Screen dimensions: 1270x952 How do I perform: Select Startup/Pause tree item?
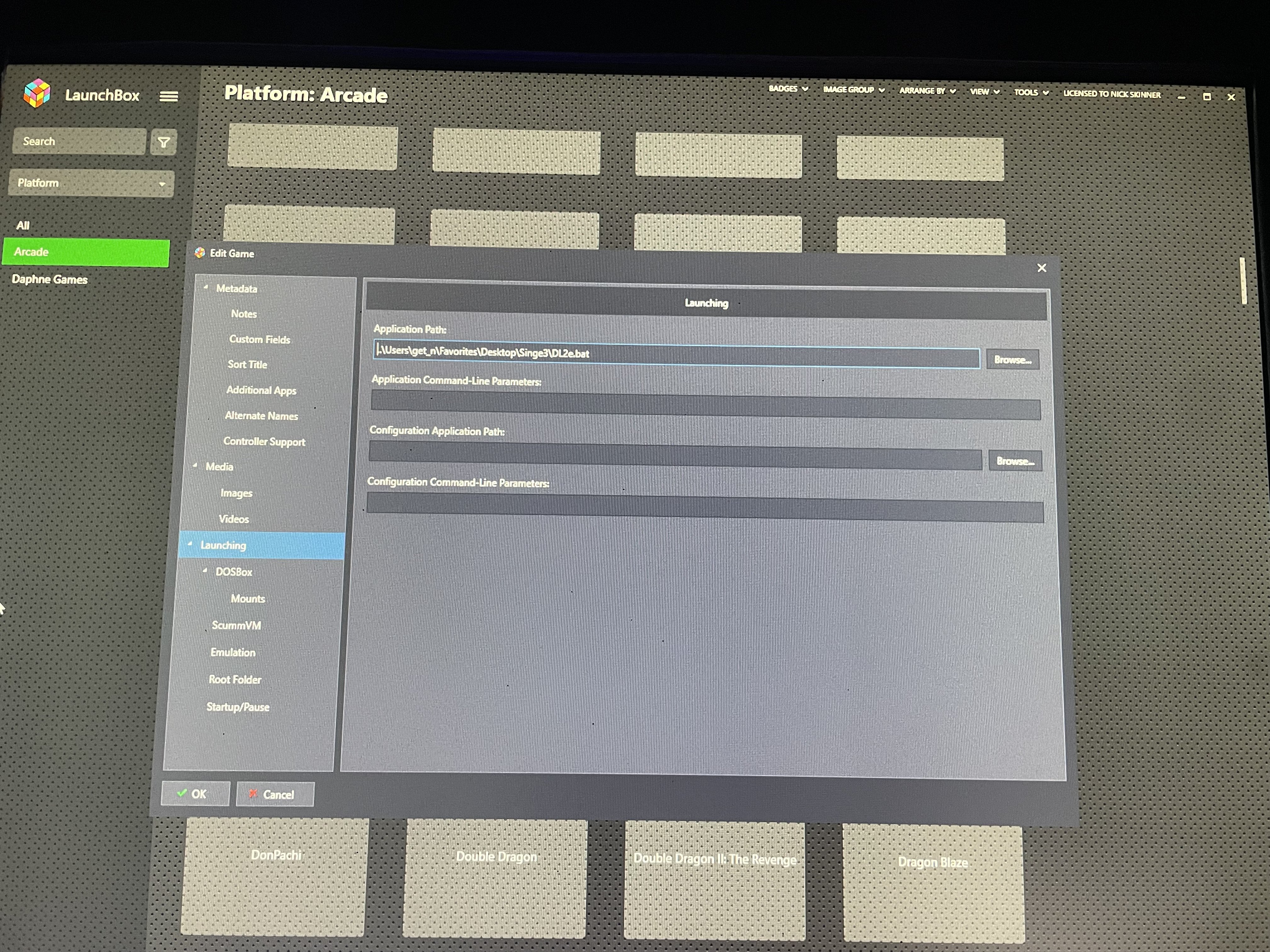(x=238, y=707)
